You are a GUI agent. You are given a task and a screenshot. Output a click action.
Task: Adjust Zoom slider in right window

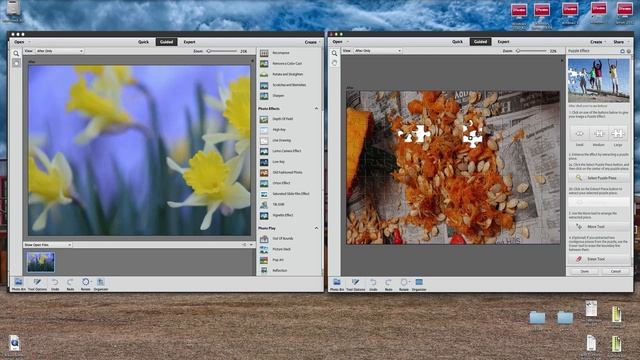[x=532, y=51]
